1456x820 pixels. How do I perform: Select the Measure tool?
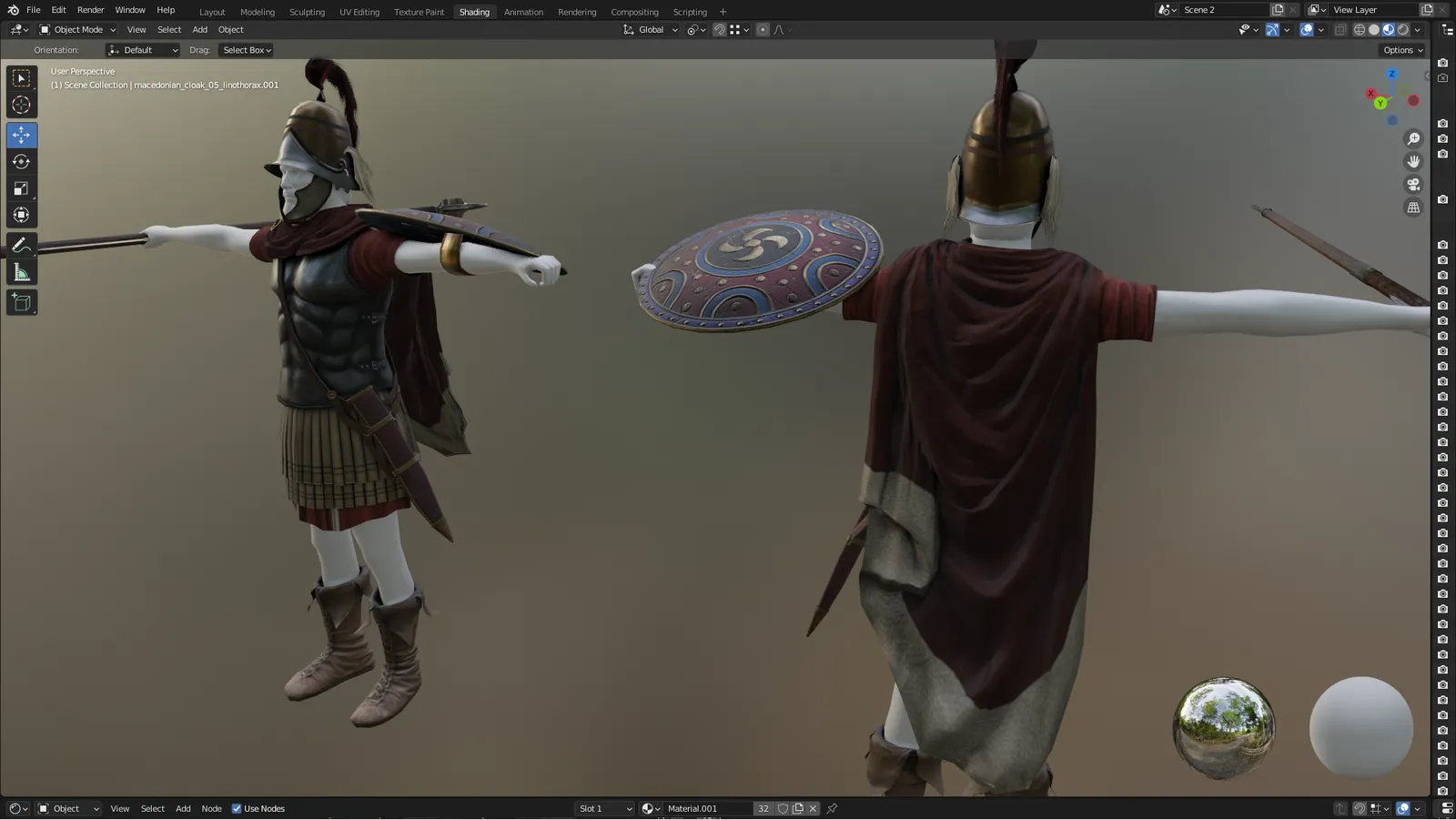pos(21,272)
